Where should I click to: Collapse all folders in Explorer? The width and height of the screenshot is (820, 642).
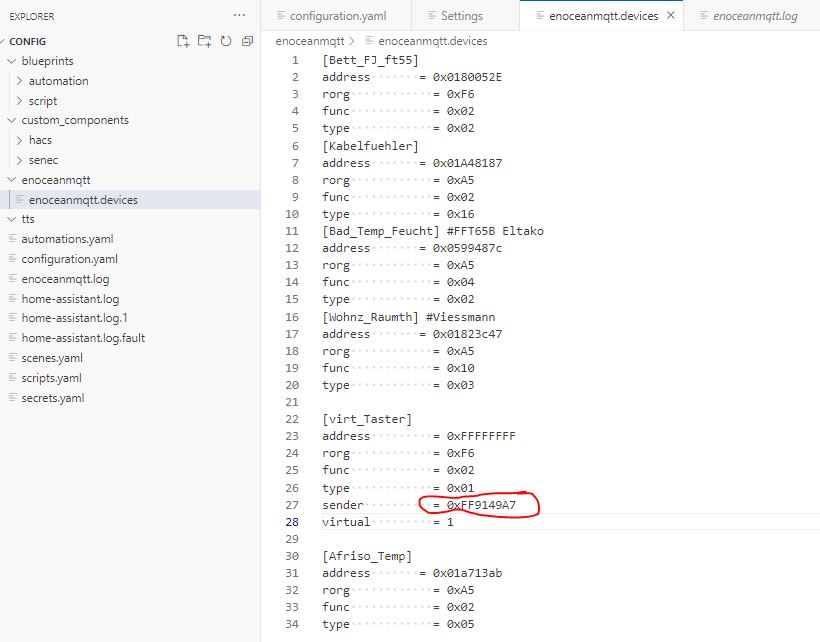pos(247,41)
